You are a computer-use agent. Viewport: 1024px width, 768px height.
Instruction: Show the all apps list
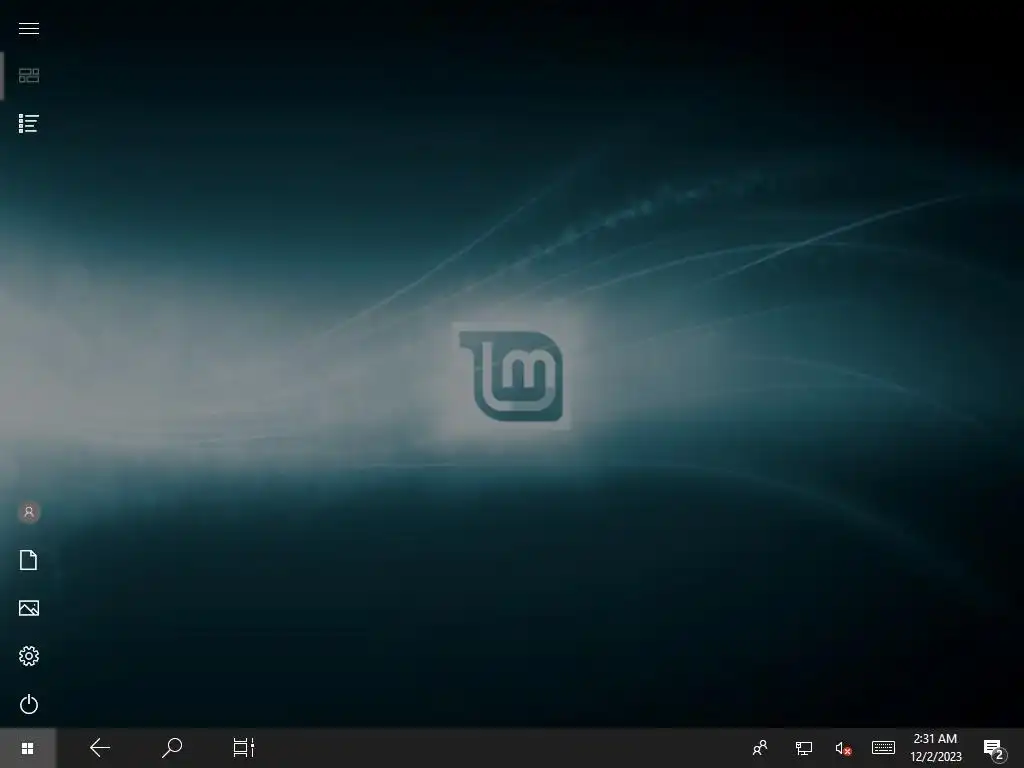click(29, 123)
